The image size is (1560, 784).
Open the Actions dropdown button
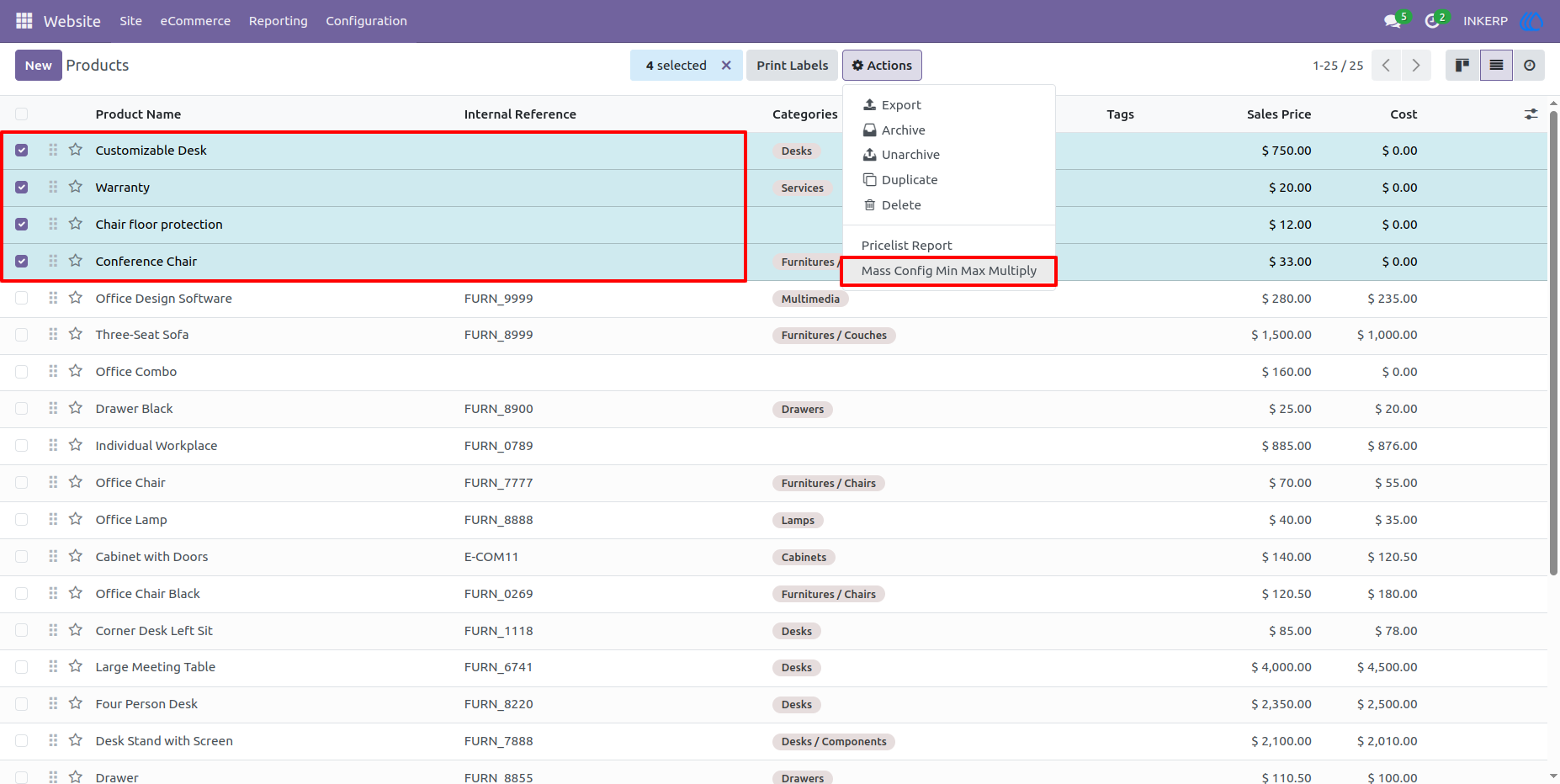882,66
